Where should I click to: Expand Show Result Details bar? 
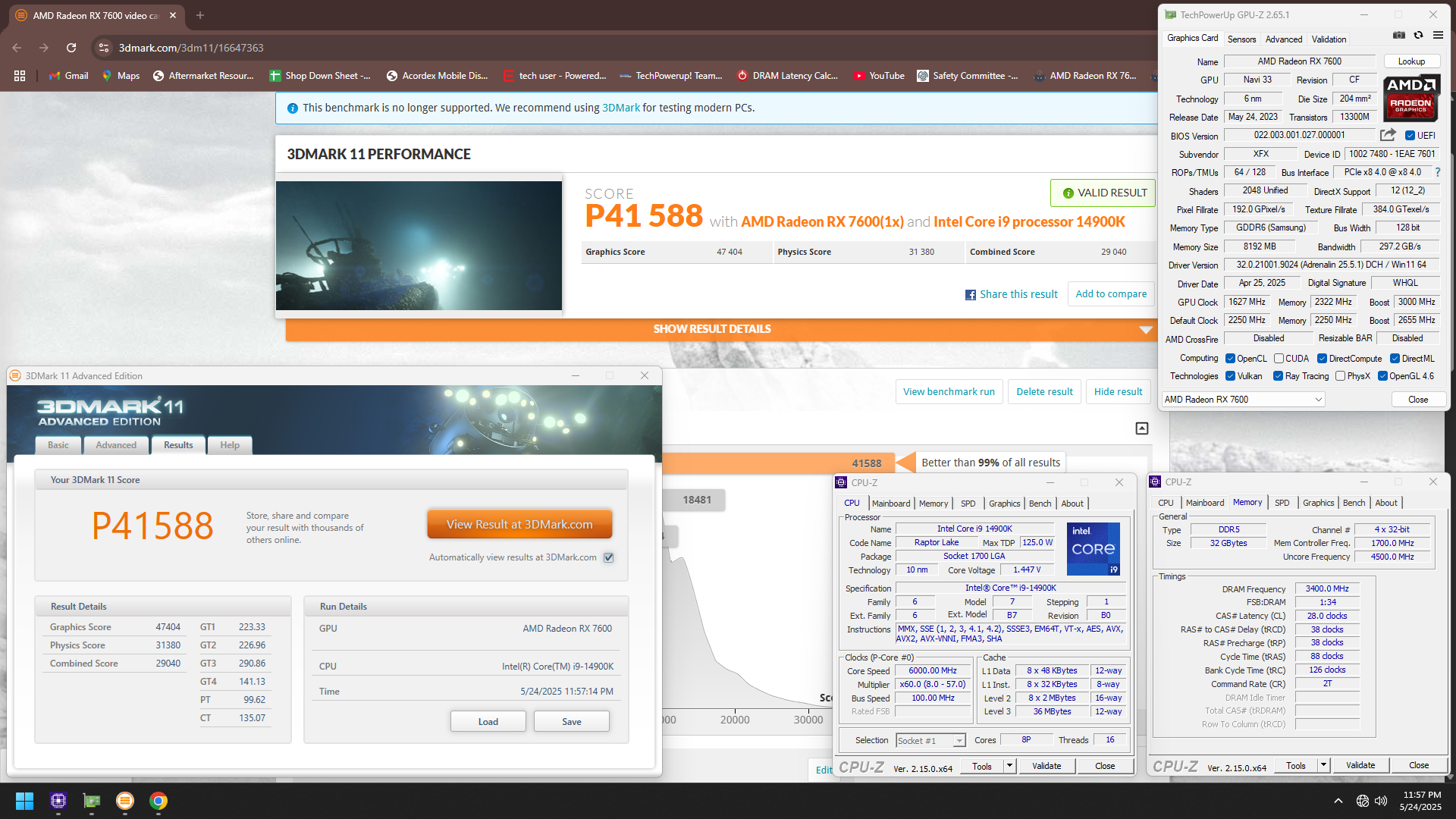point(720,329)
